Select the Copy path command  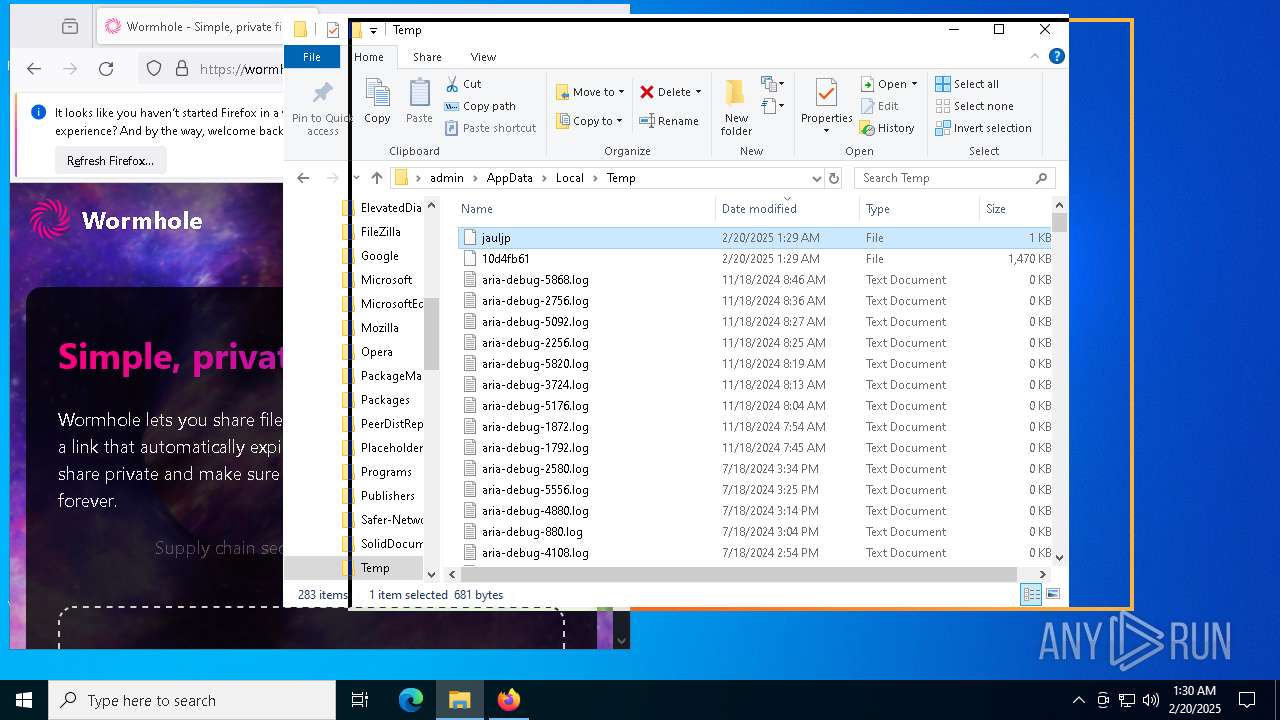coord(480,106)
